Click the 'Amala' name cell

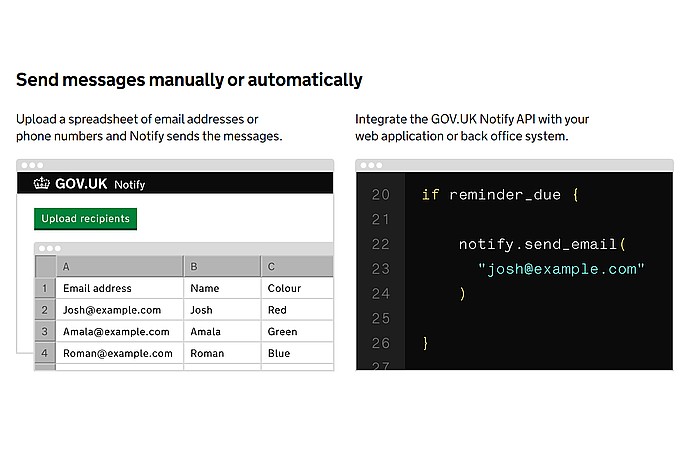[222, 331]
